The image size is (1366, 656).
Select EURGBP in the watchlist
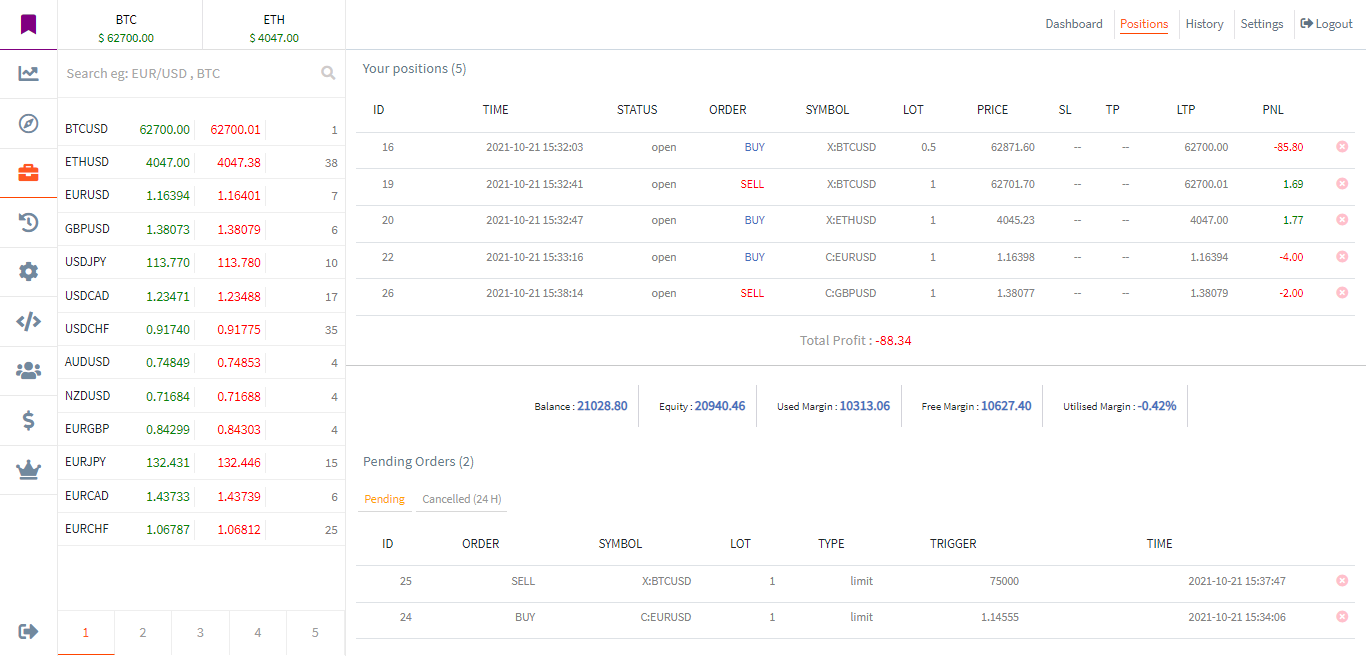point(201,429)
